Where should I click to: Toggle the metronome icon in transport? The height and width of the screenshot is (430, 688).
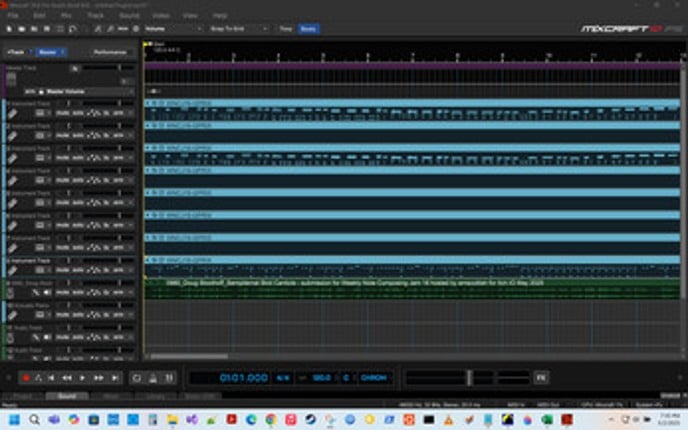point(153,378)
